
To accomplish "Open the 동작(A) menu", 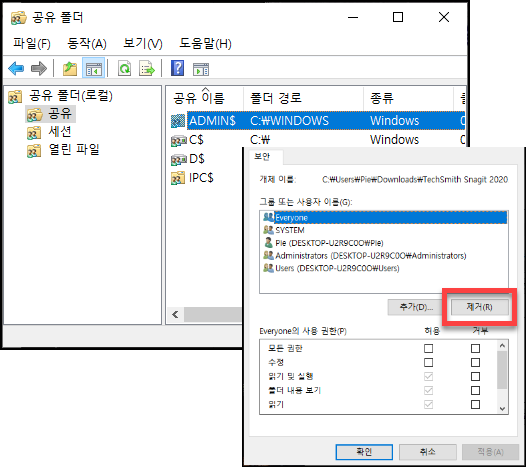I will [87, 44].
